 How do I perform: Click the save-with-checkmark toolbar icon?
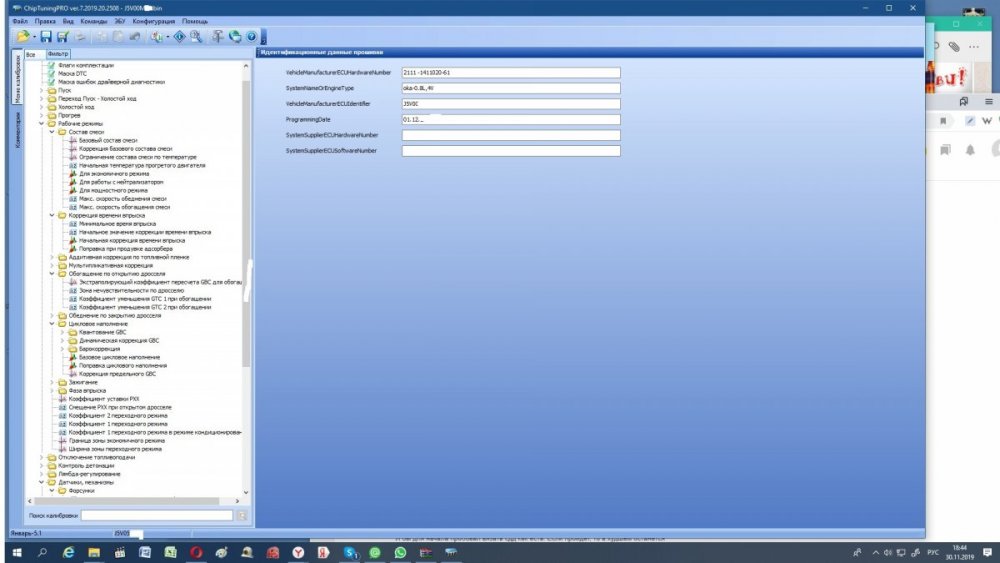[x=62, y=37]
